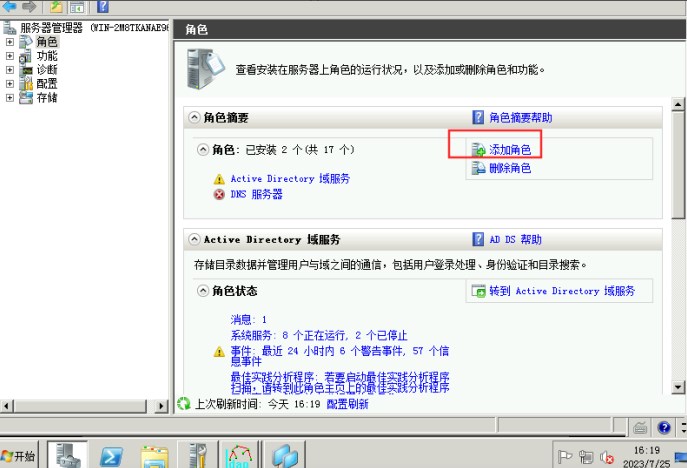Launch PowerShell from taskbar
This screenshot has width=687, height=468.
[x=111, y=457]
